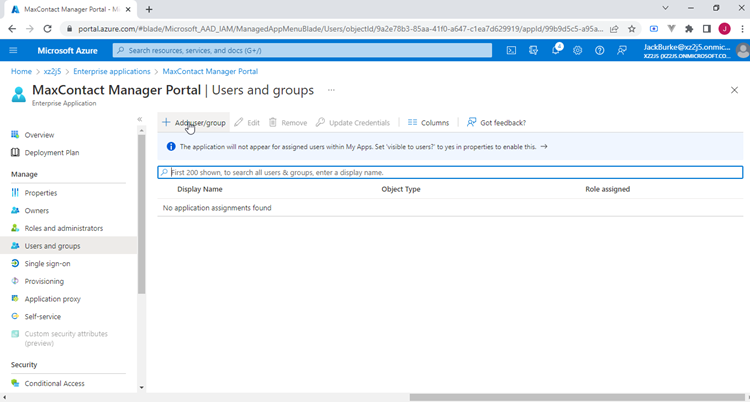This screenshot has height=402, width=750.
Task: Click the address bar URL
Action: (341, 29)
